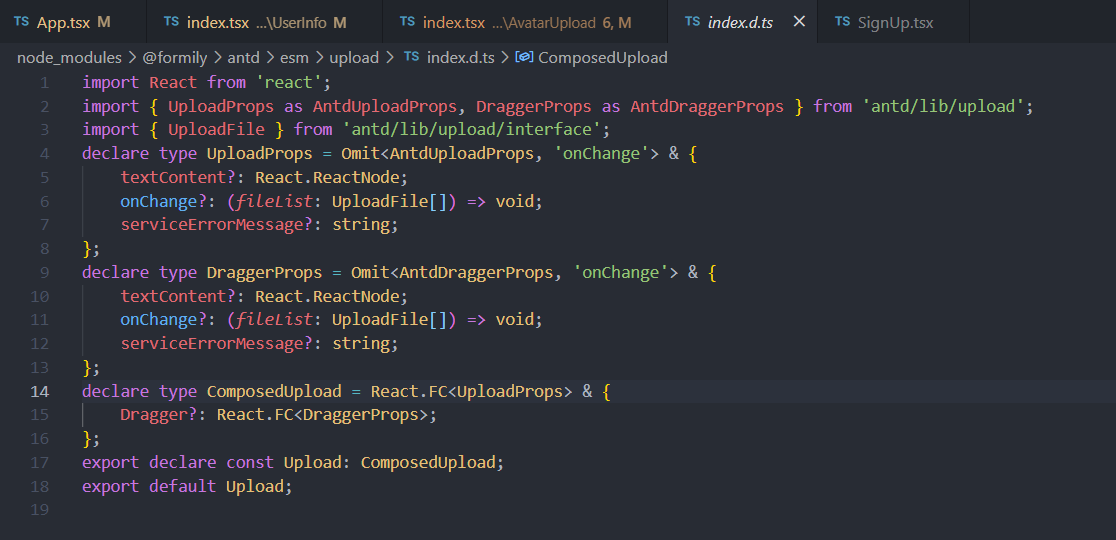Screen dimensions: 1116x540
Task: Click fileList parameter on line 11
Action: click(273, 320)
